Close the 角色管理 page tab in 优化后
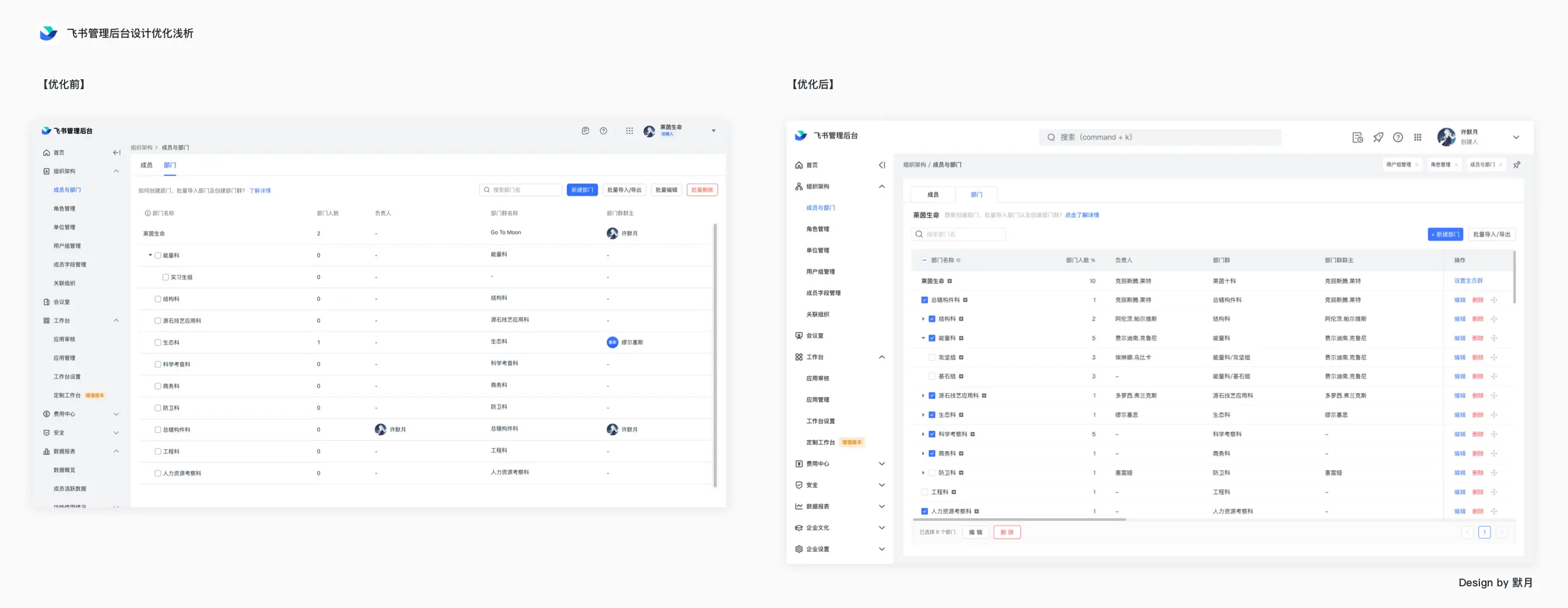 pyautogui.click(x=1455, y=164)
